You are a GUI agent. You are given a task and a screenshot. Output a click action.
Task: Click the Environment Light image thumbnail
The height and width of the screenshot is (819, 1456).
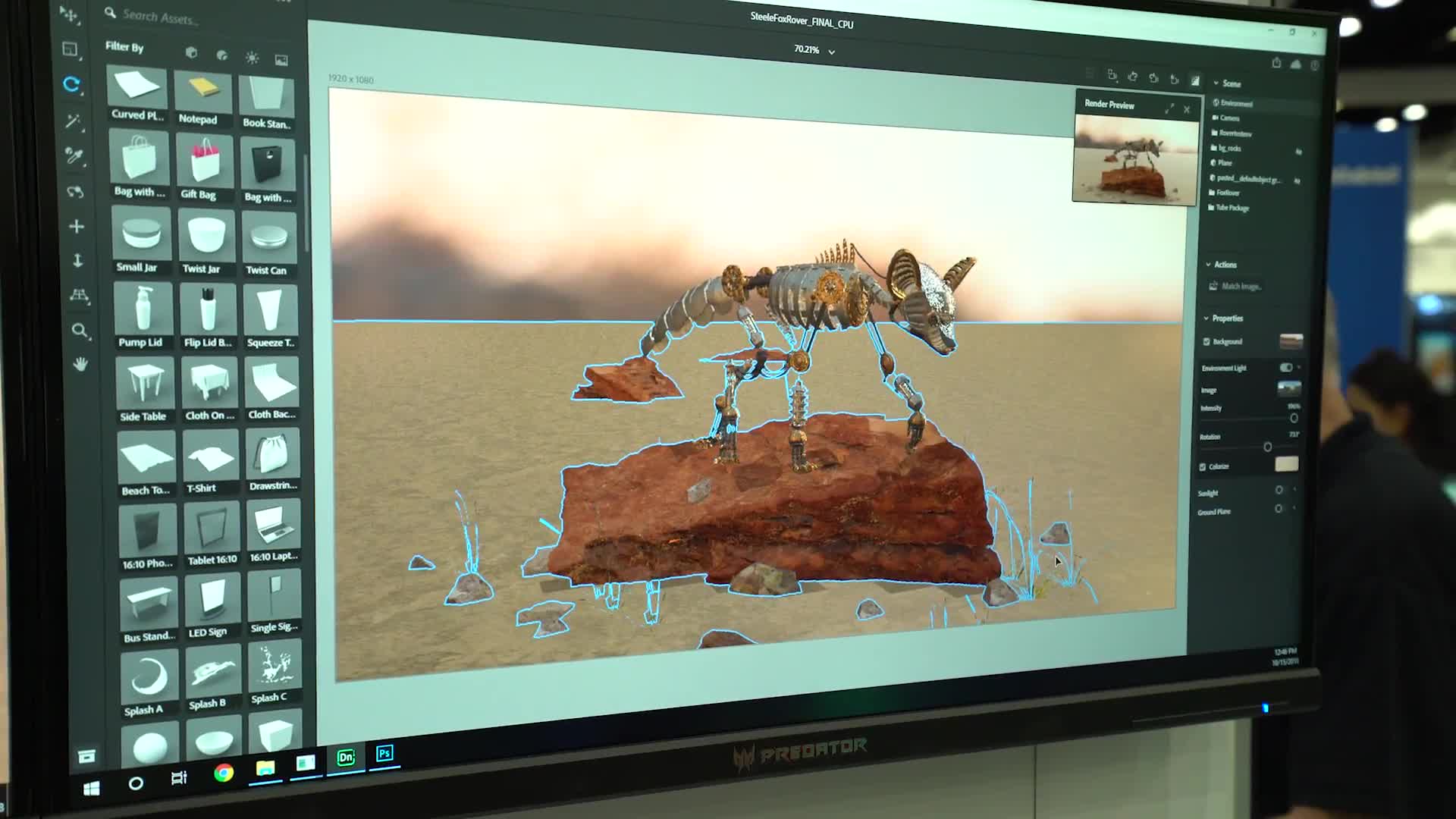[1288, 389]
